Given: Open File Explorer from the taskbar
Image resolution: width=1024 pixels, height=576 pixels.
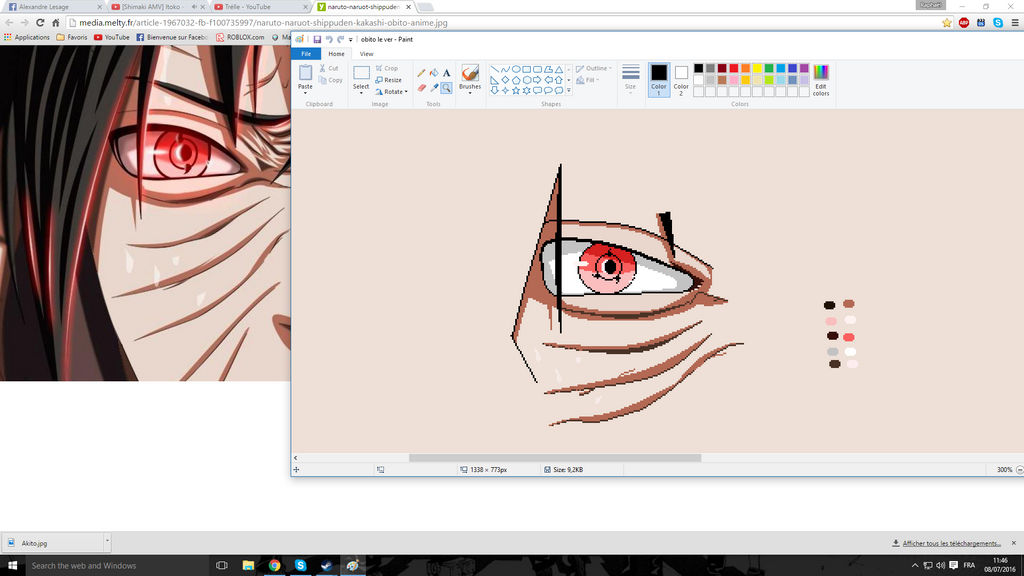Looking at the screenshot, I should click(248, 566).
